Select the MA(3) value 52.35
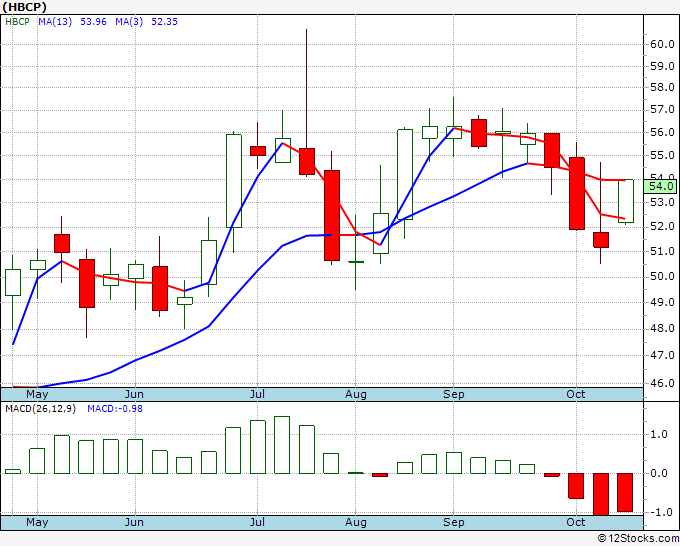 164,22
